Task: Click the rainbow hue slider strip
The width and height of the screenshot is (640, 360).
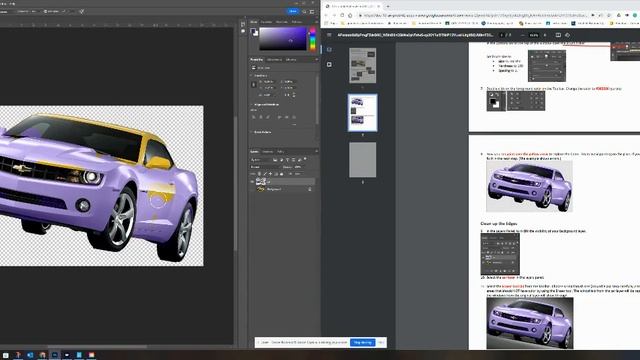Action: [313, 38]
